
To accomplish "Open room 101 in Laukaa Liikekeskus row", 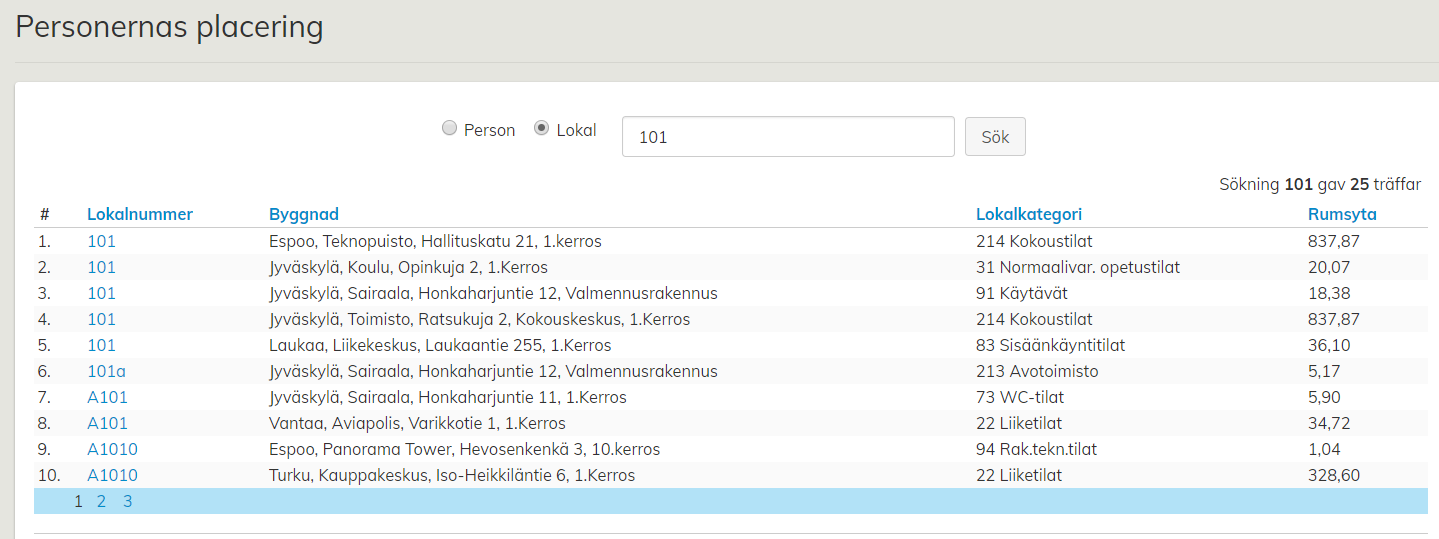I will (x=101, y=345).
